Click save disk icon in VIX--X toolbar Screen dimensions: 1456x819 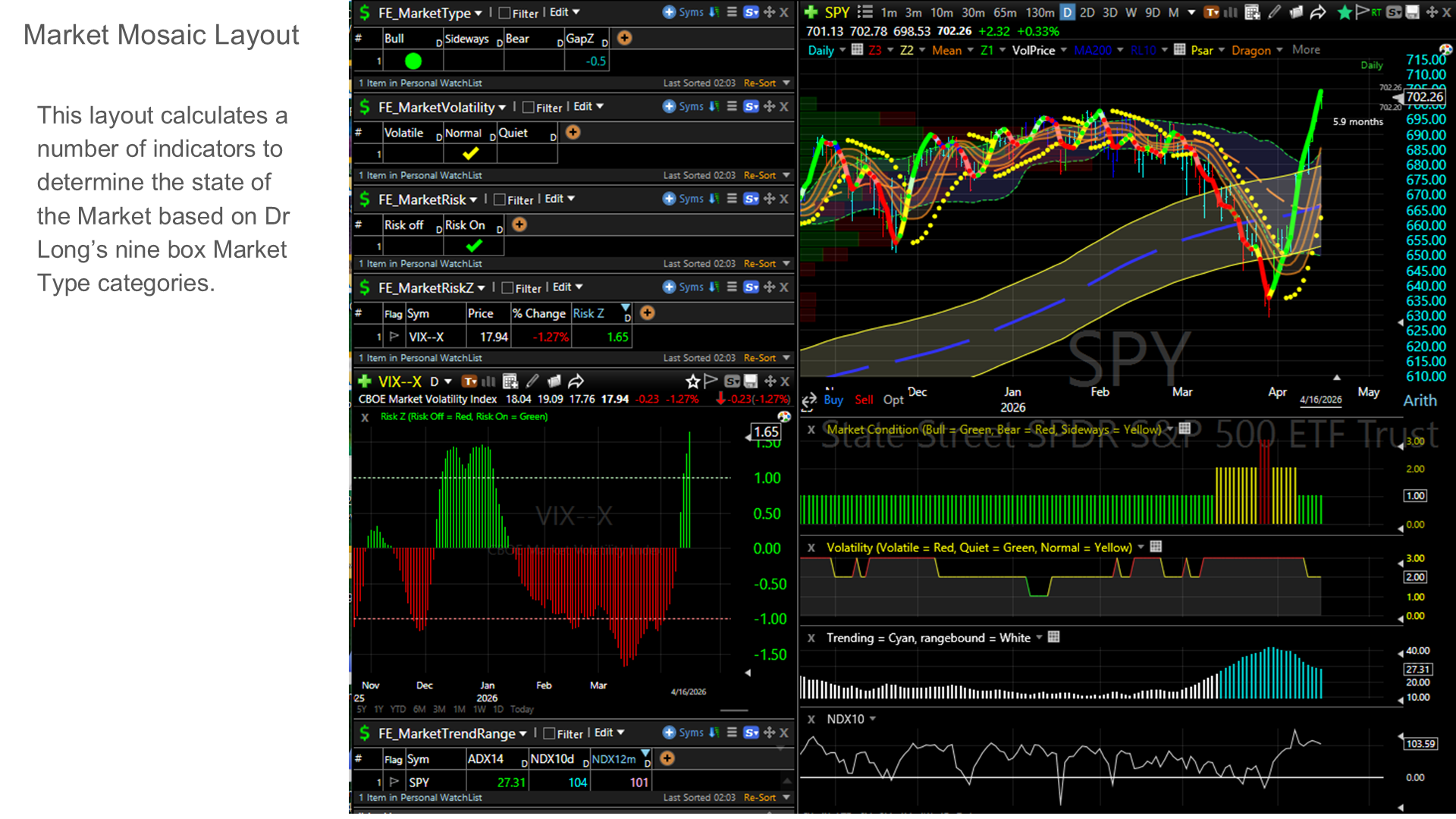tap(751, 381)
